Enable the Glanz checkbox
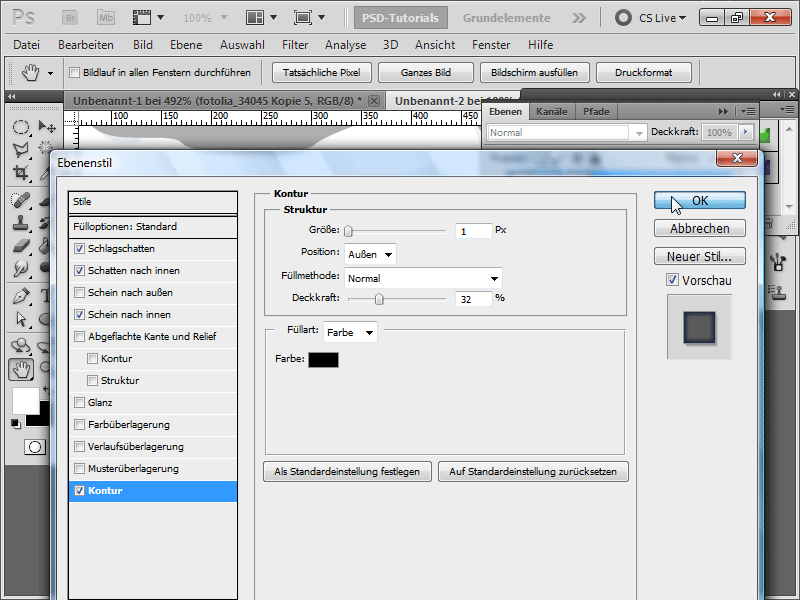This screenshot has width=800, height=600. click(79, 403)
